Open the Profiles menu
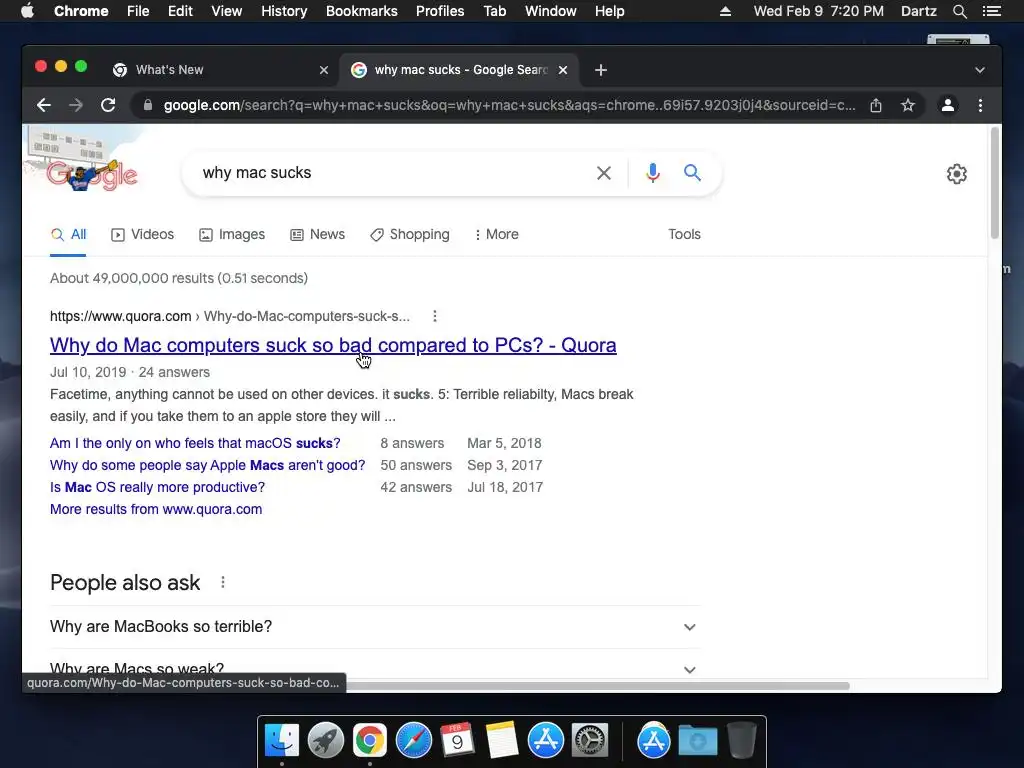 [x=440, y=11]
